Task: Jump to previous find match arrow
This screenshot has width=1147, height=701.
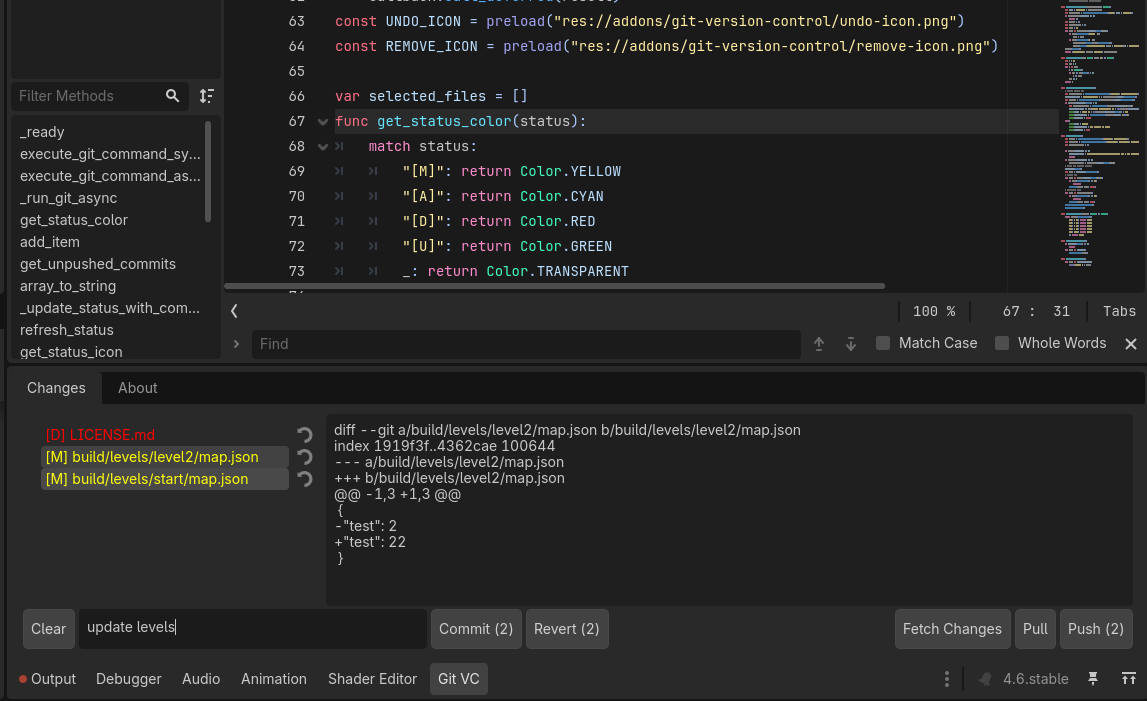Action: click(819, 344)
